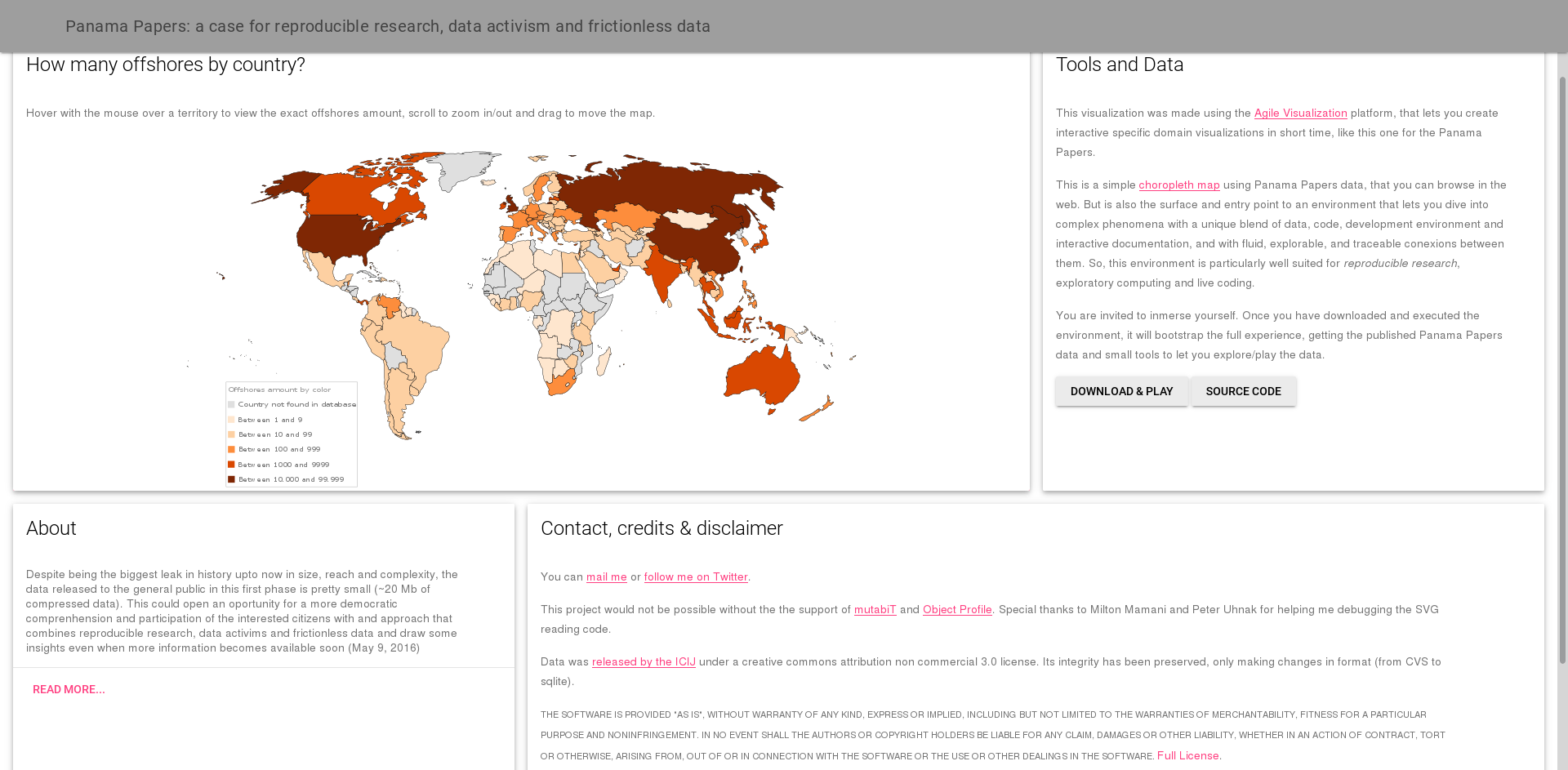Click the 'mail me' link
Screen dimensions: 1568x770
606,577
